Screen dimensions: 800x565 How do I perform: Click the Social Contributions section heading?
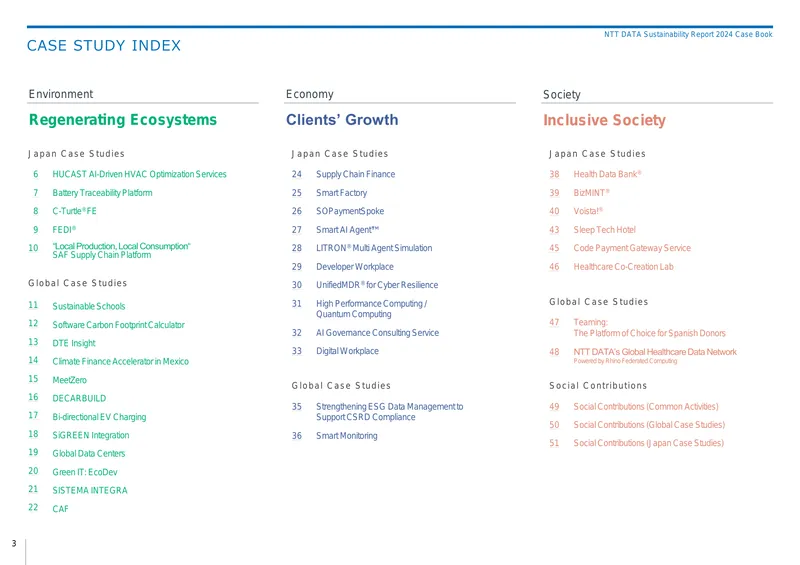pos(598,386)
